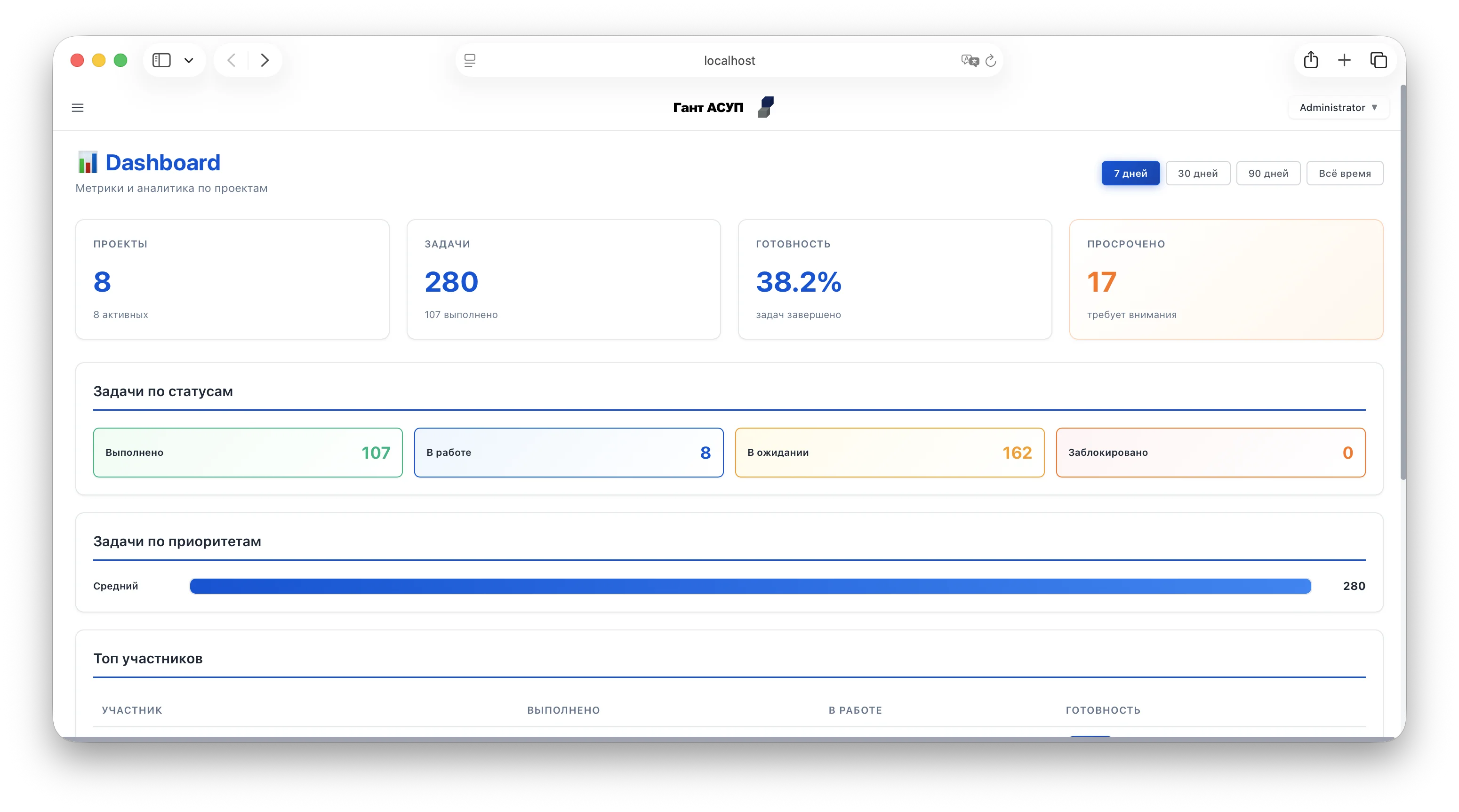This screenshot has width=1459, height=812.
Task: Click the В ожидании status card
Action: coord(889,453)
